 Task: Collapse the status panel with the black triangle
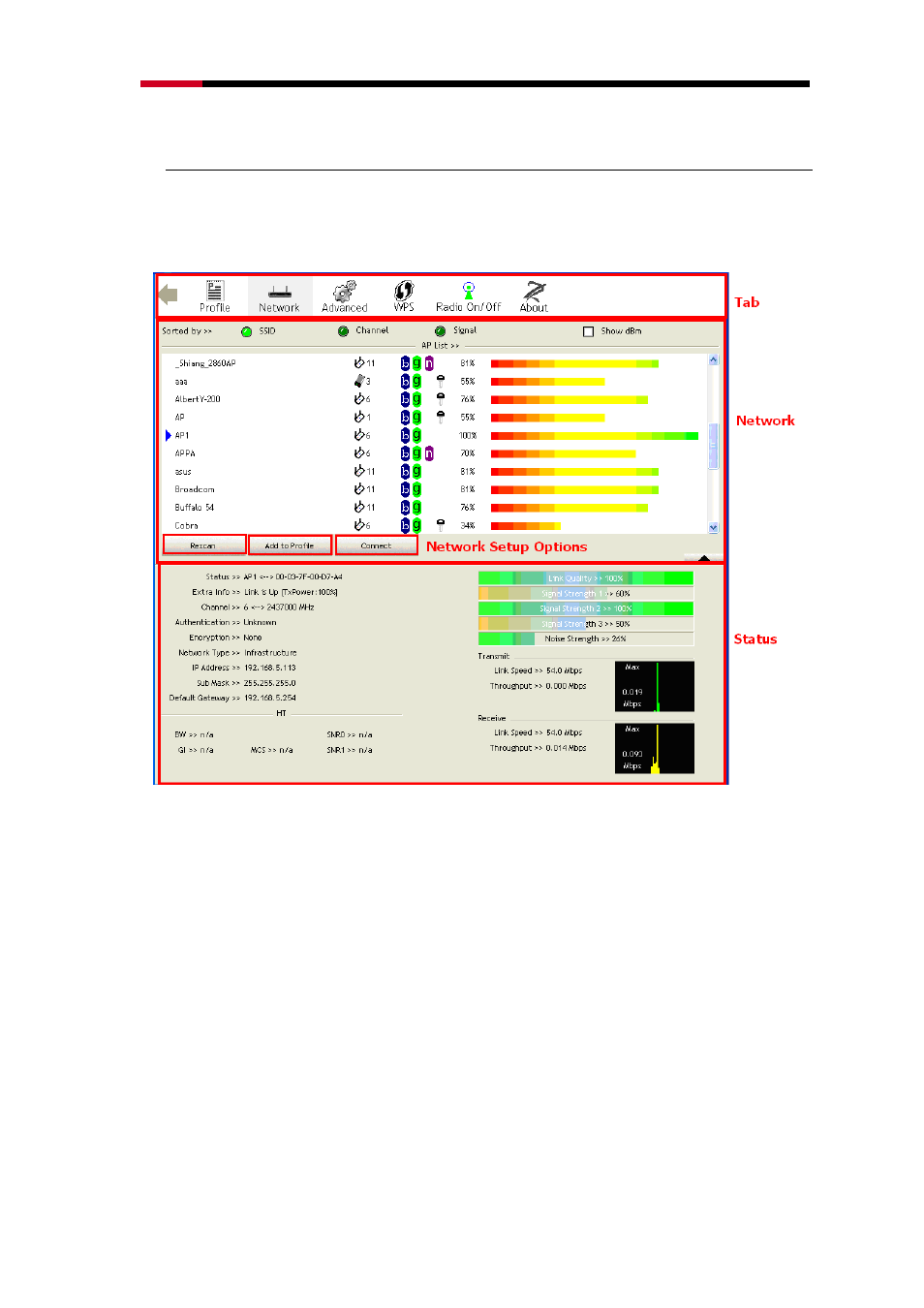(704, 558)
